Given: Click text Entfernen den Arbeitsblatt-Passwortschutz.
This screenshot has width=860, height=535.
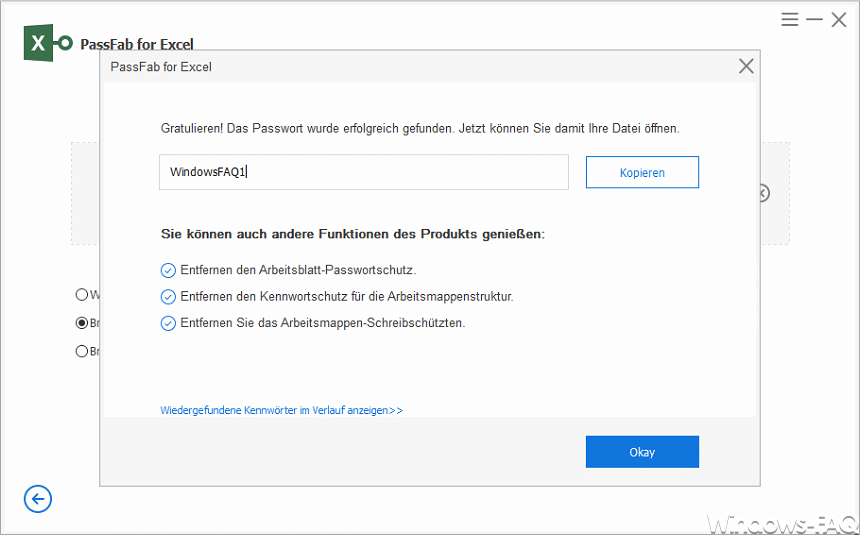Looking at the screenshot, I should click(298, 270).
